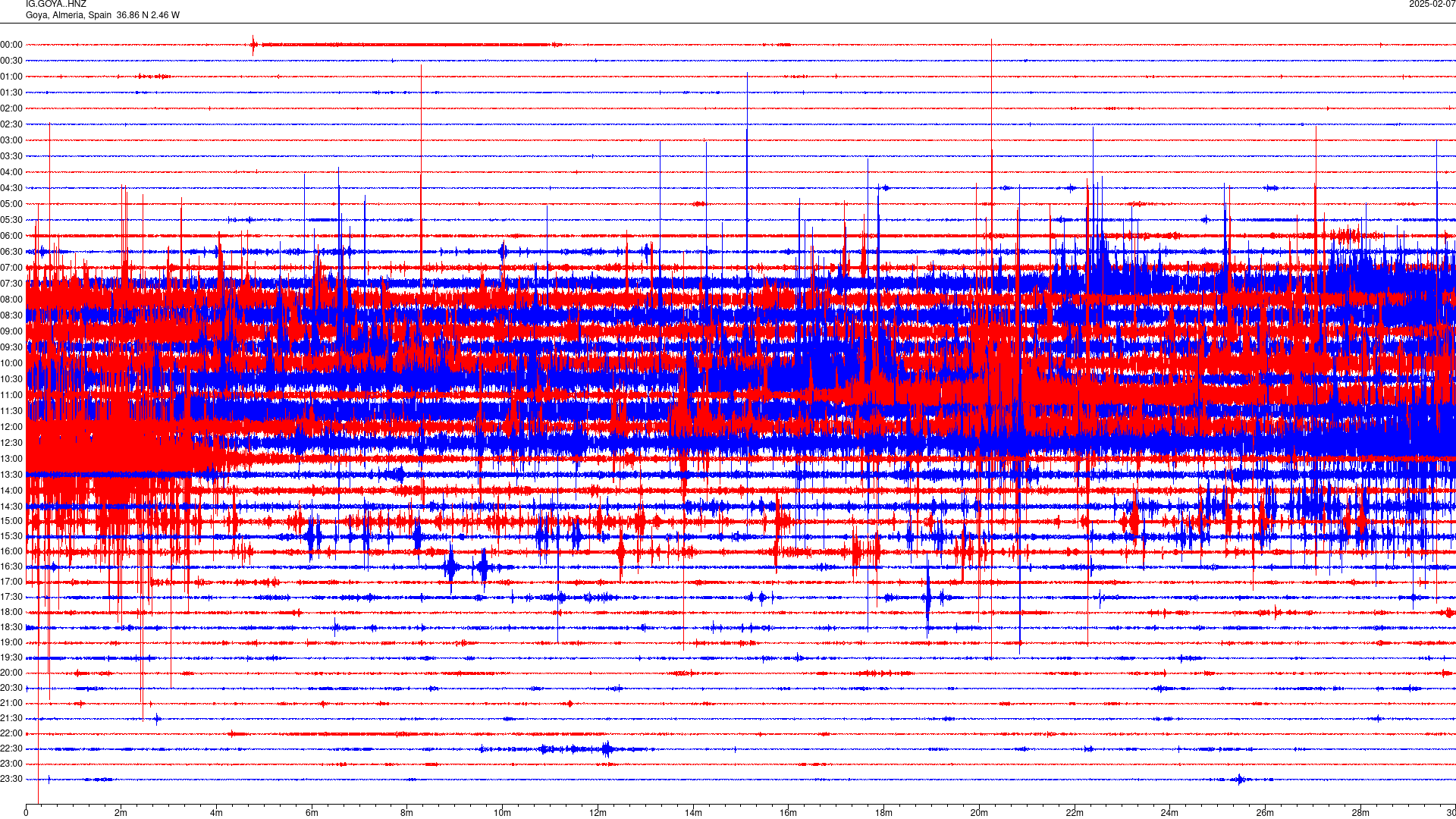The height and width of the screenshot is (819, 1456).
Task: Select the 07:00 time row label
Action: 11,268
